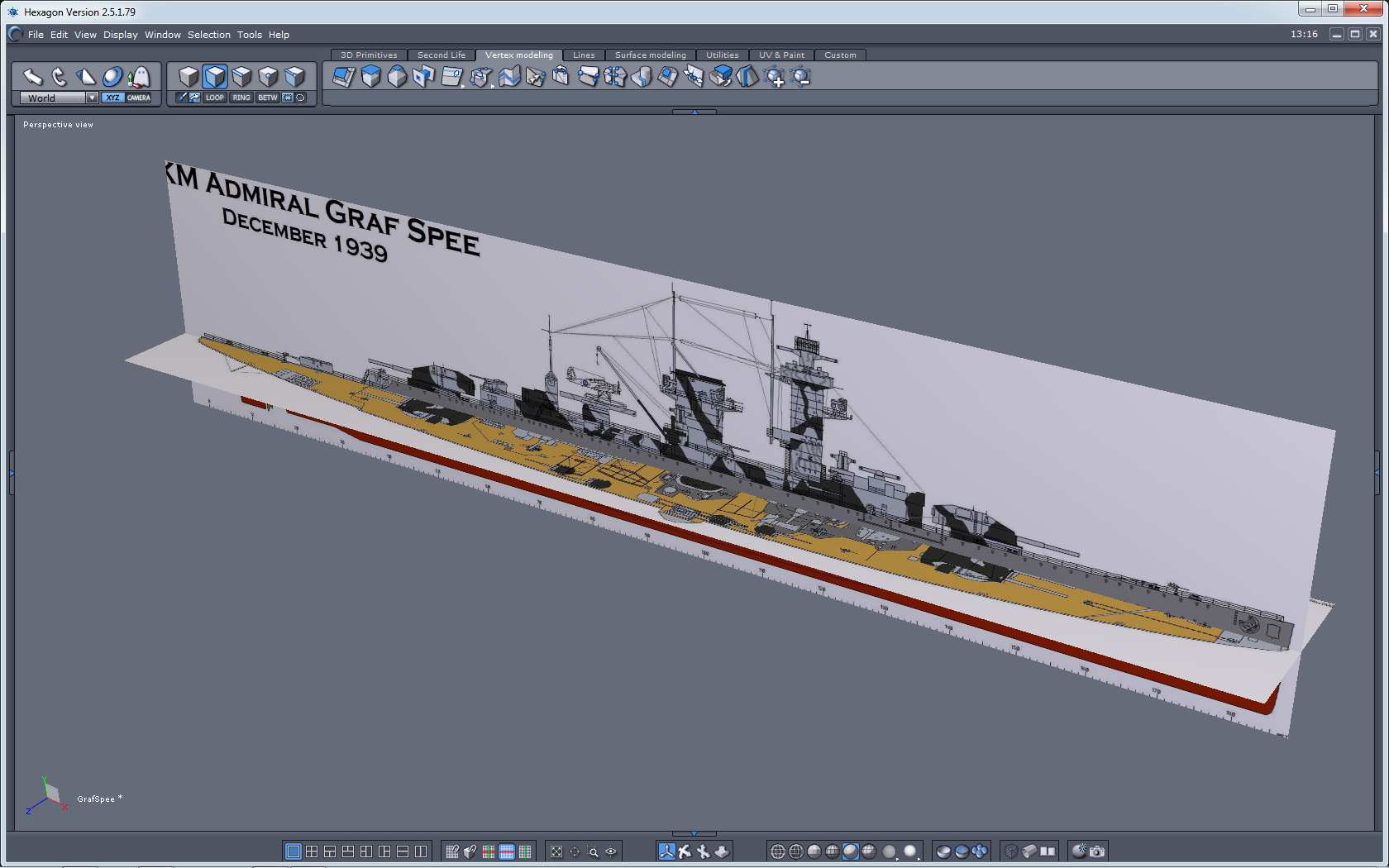Click the axis orientation gizmo
1389x868 pixels.
click(x=48, y=796)
